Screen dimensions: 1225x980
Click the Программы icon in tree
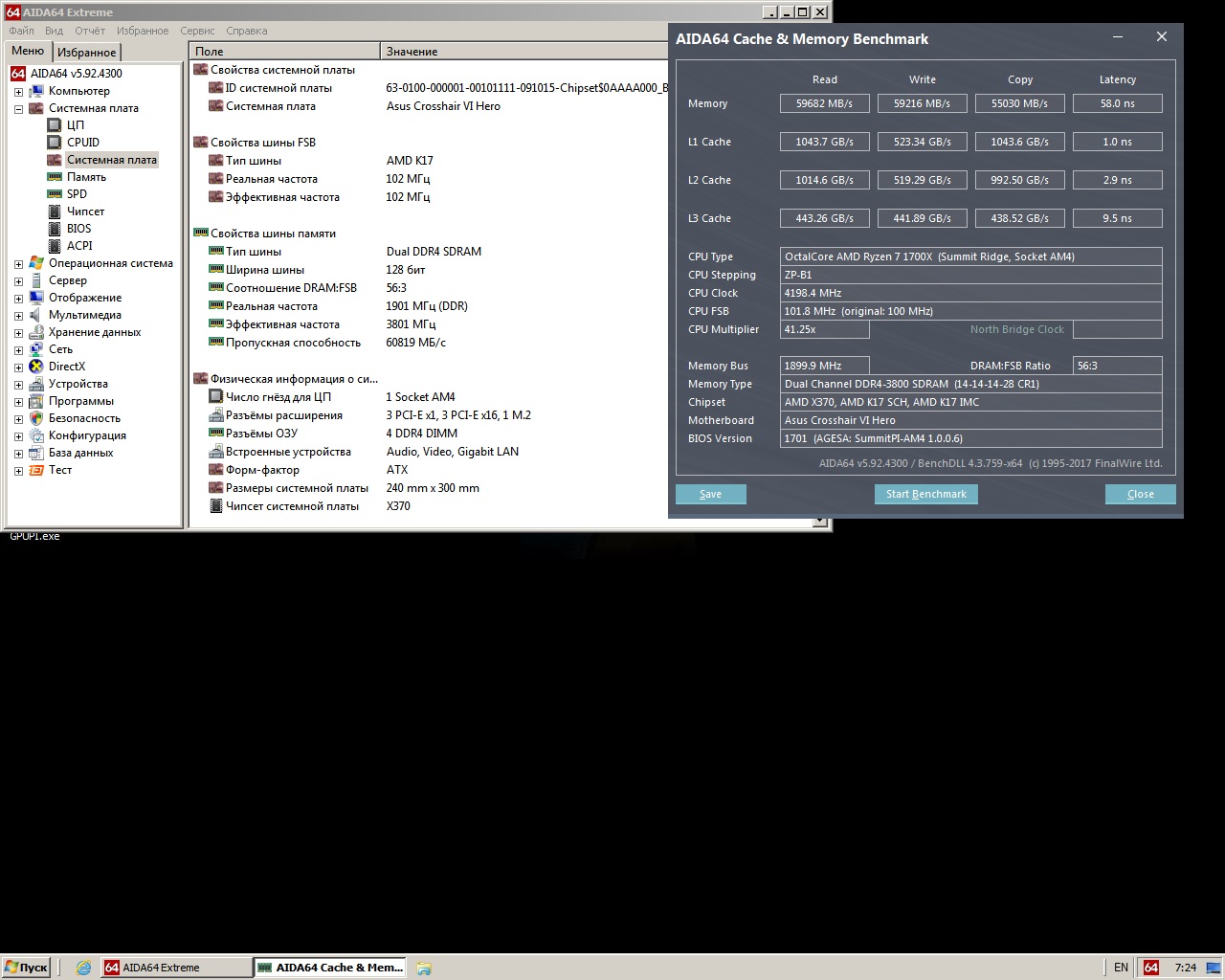click(x=36, y=401)
